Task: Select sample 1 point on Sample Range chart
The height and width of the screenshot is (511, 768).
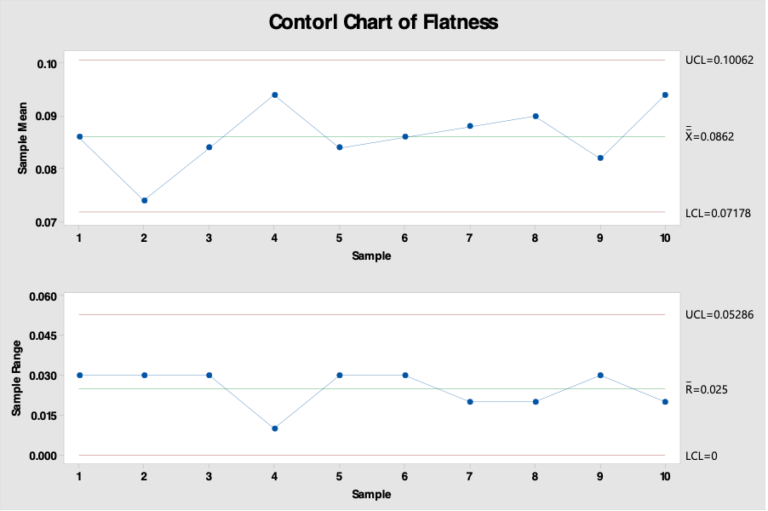Action: [x=79, y=375]
